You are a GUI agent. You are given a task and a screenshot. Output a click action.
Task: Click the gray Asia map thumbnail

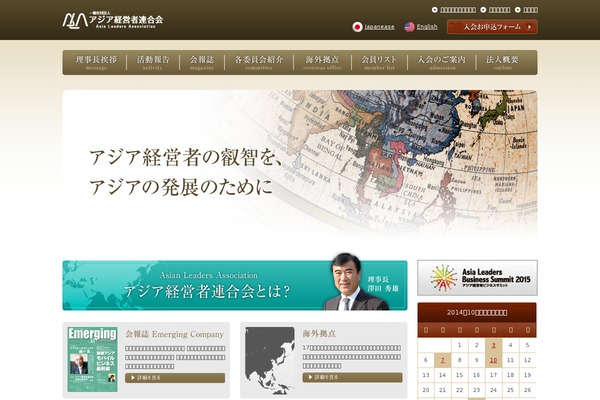point(270,361)
